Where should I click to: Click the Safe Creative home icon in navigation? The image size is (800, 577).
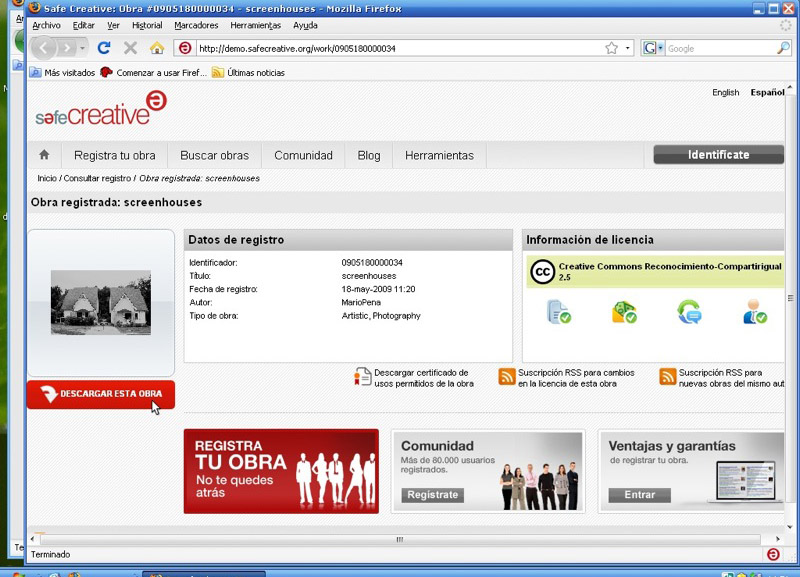click(x=44, y=155)
